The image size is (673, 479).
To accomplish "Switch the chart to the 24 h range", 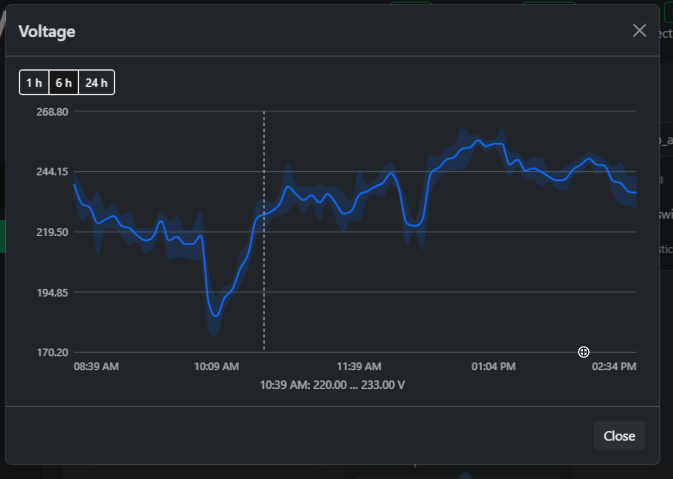I will point(97,82).
